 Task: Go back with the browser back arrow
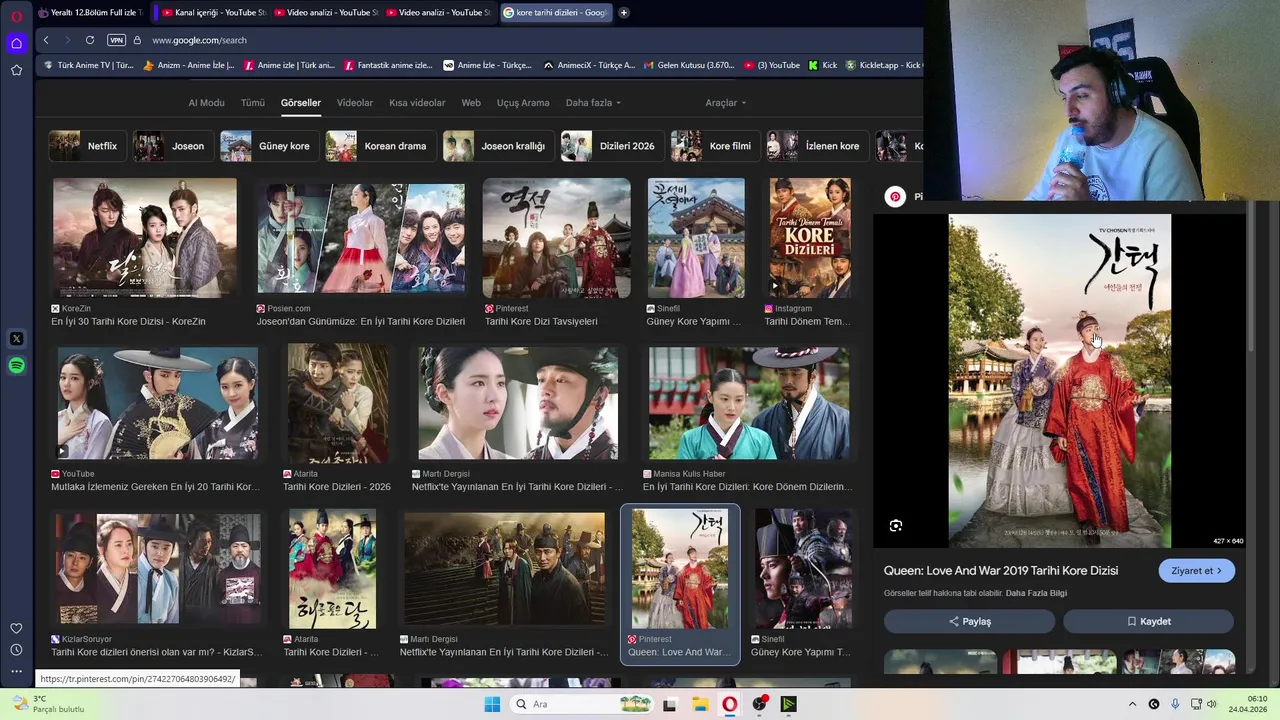pyautogui.click(x=46, y=40)
